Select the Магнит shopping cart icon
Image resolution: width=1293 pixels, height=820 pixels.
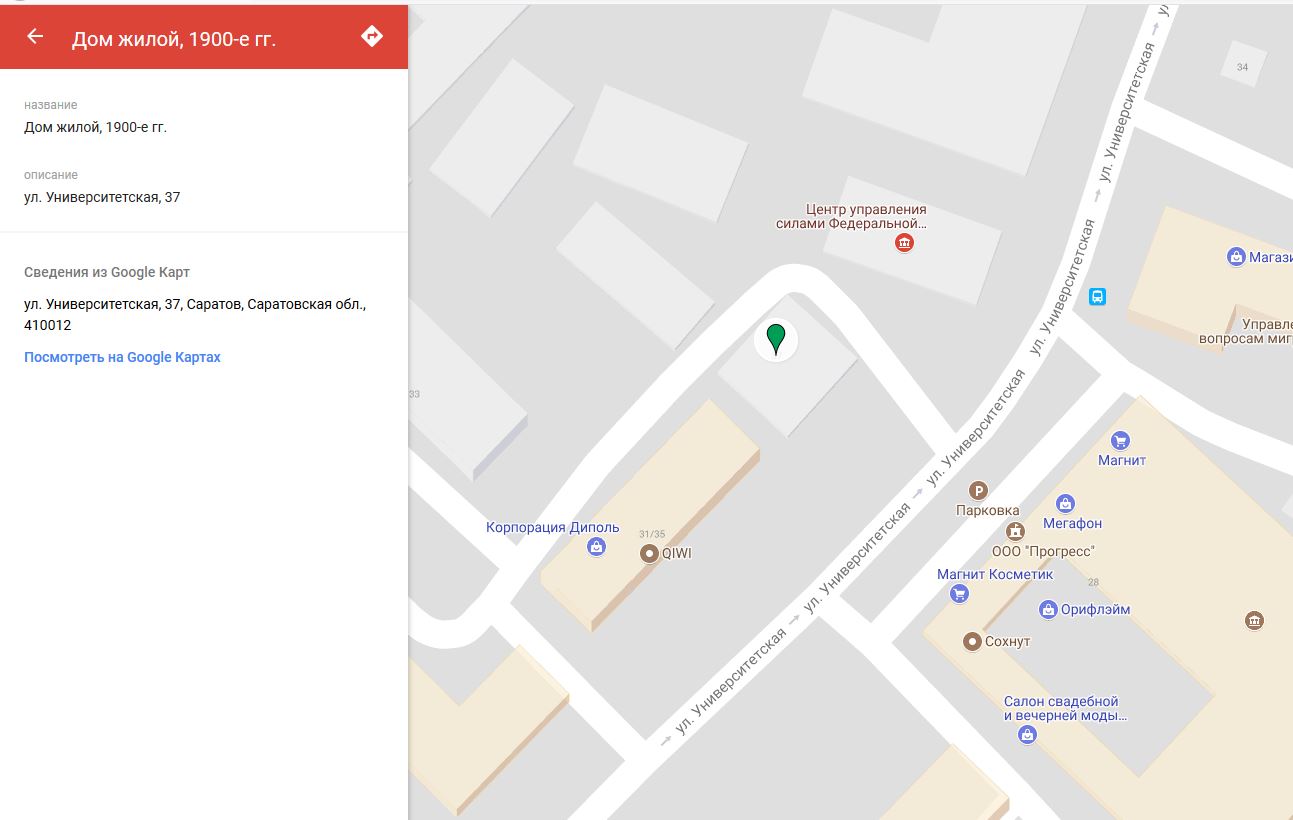[1120, 440]
